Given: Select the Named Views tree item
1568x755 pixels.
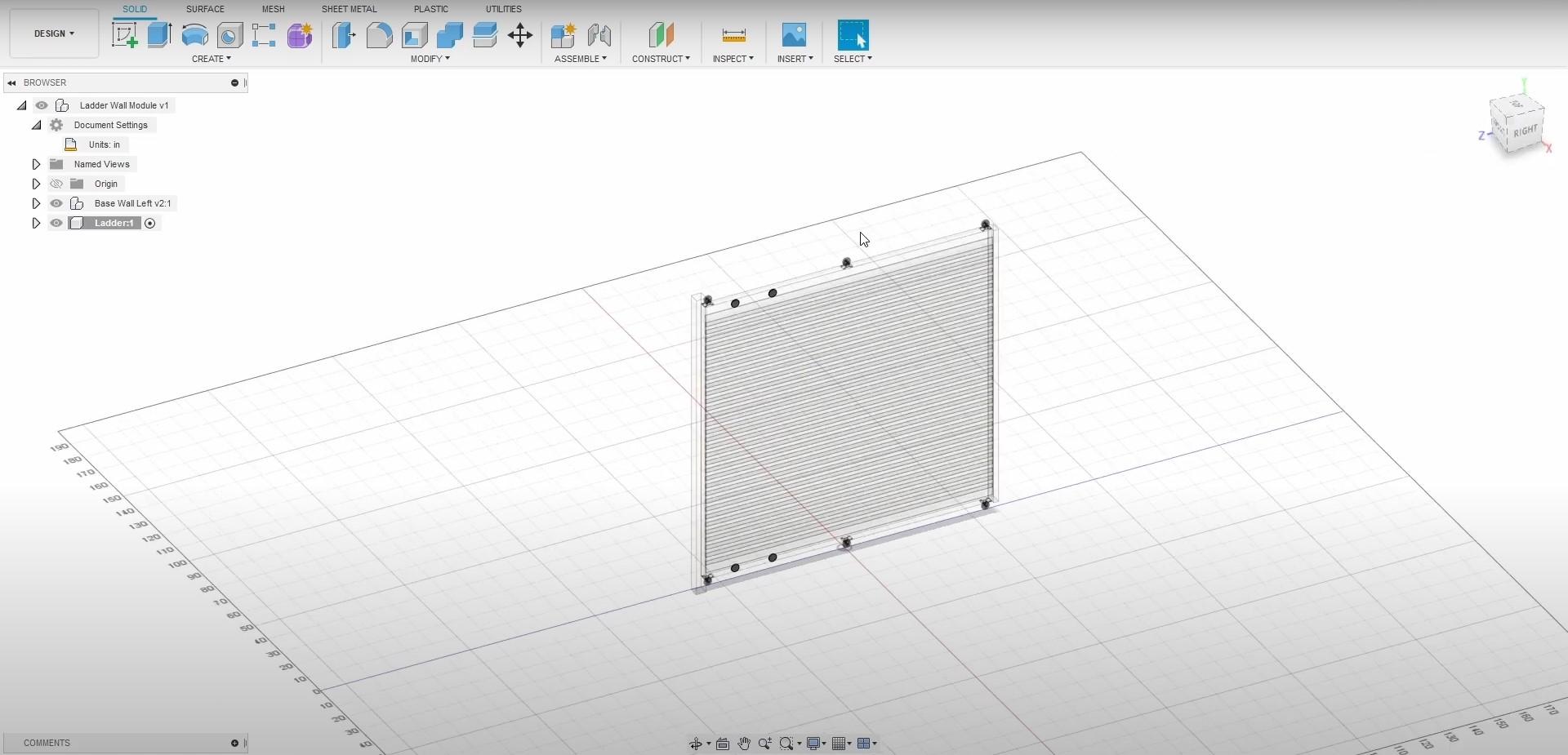Looking at the screenshot, I should (102, 164).
